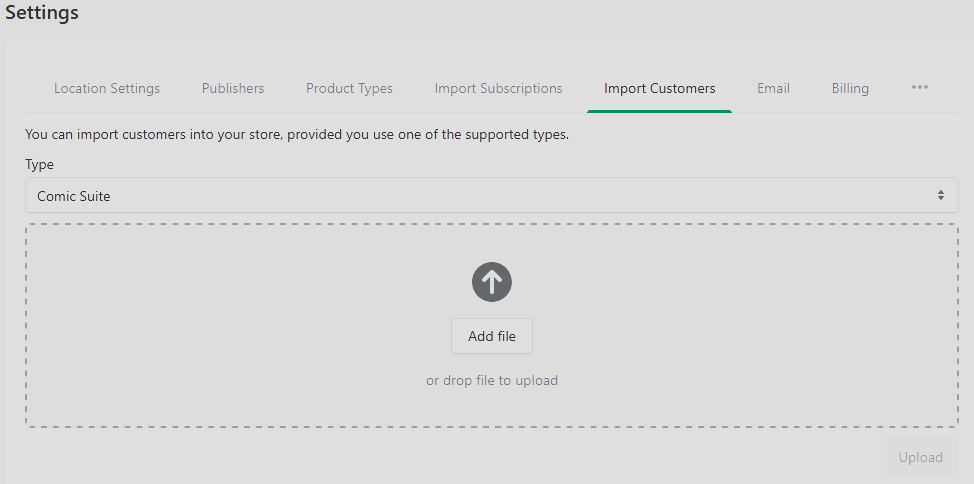The image size is (974, 484).
Task: Open the Email settings tab
Action: [773, 88]
